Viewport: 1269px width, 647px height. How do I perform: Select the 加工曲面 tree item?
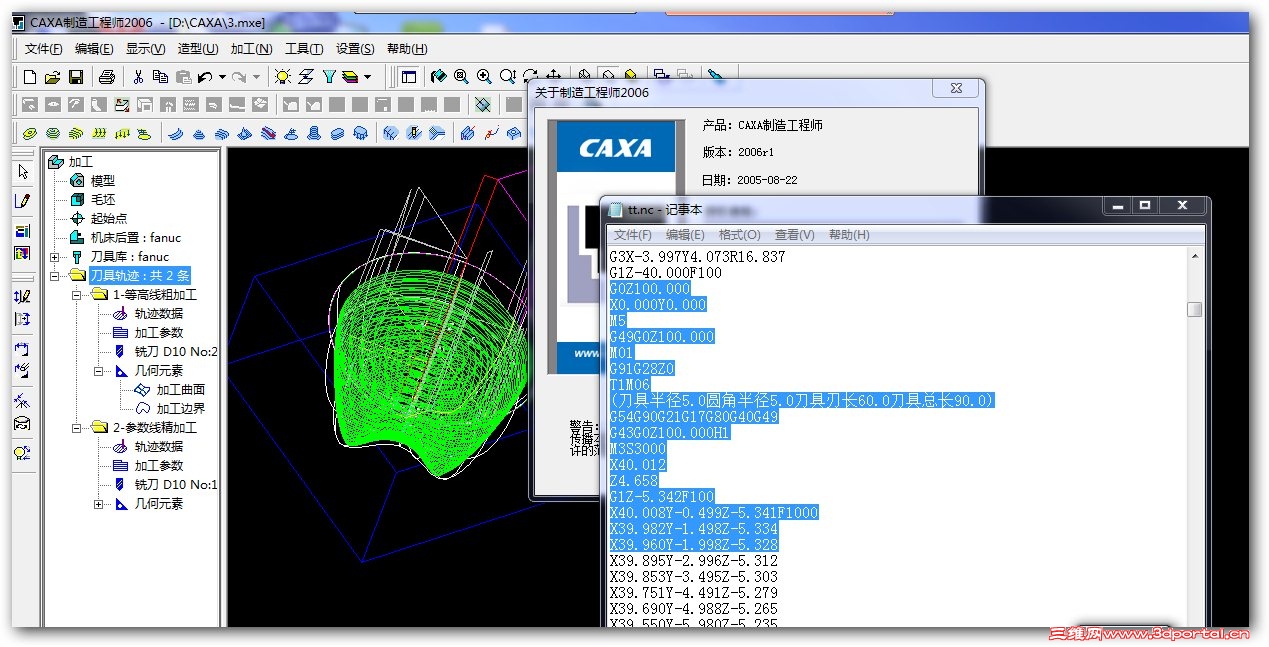[x=181, y=390]
